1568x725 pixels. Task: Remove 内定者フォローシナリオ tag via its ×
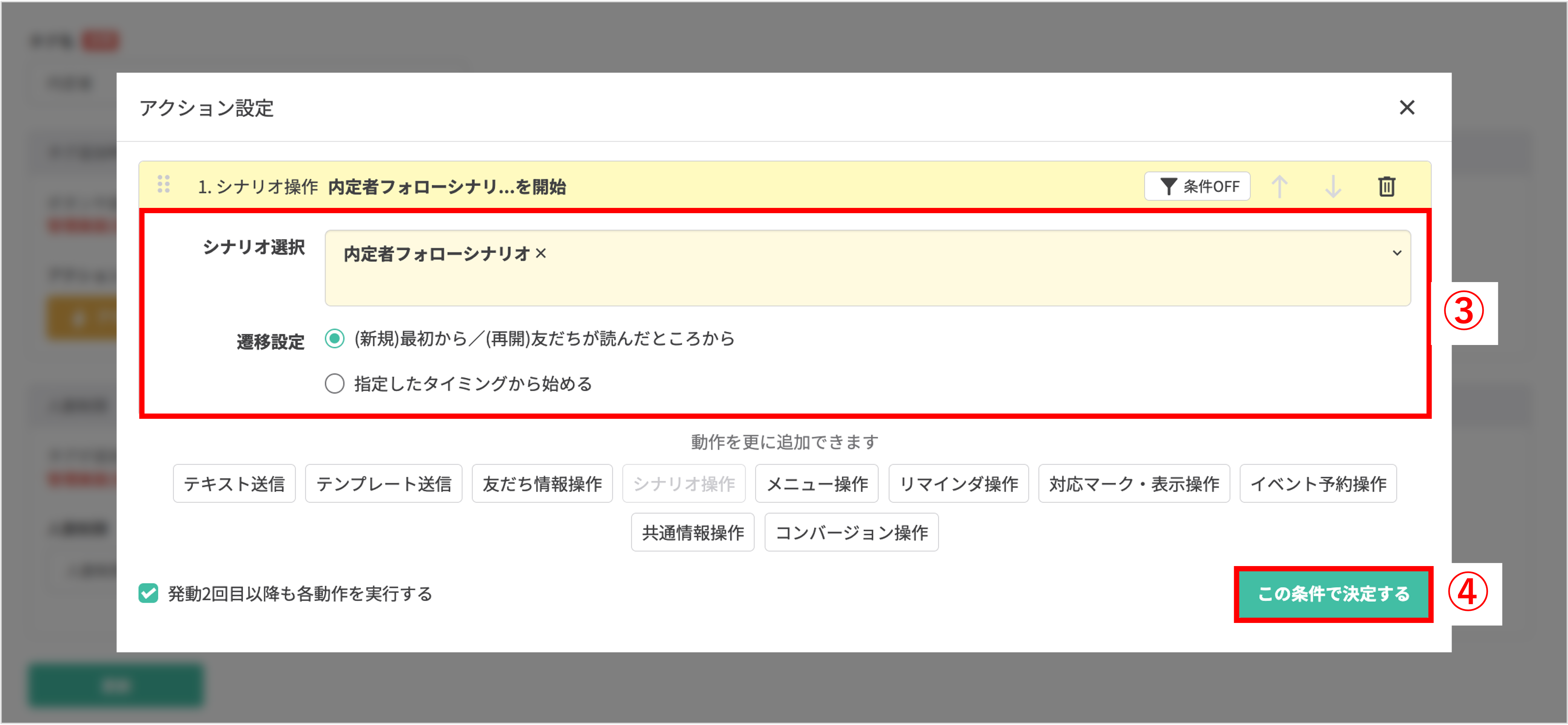pos(541,254)
